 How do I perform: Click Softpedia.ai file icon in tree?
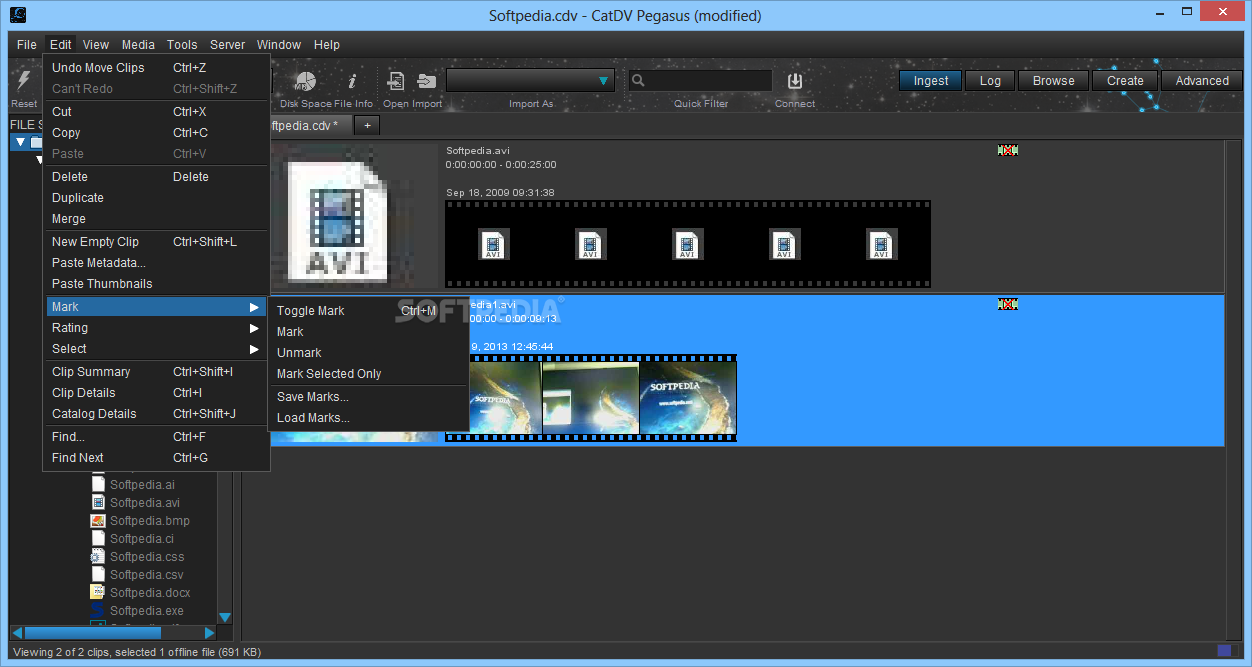98,484
